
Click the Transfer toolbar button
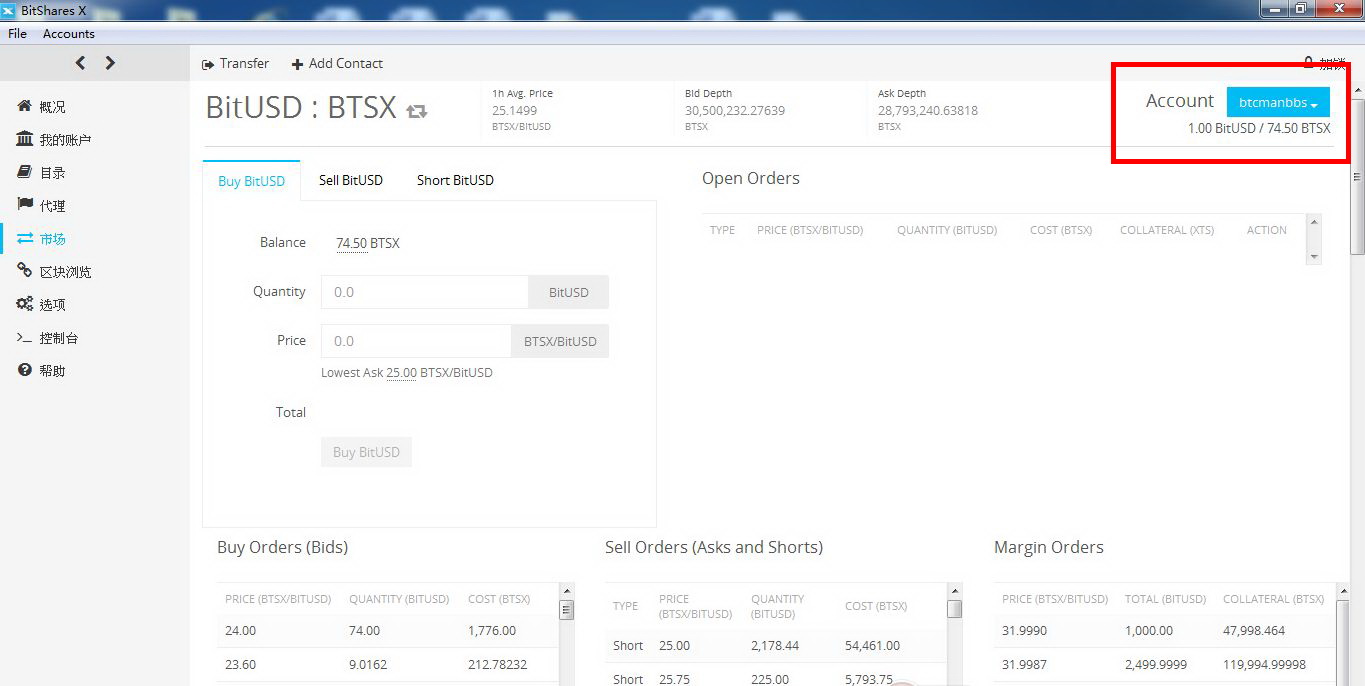pyautogui.click(x=235, y=63)
